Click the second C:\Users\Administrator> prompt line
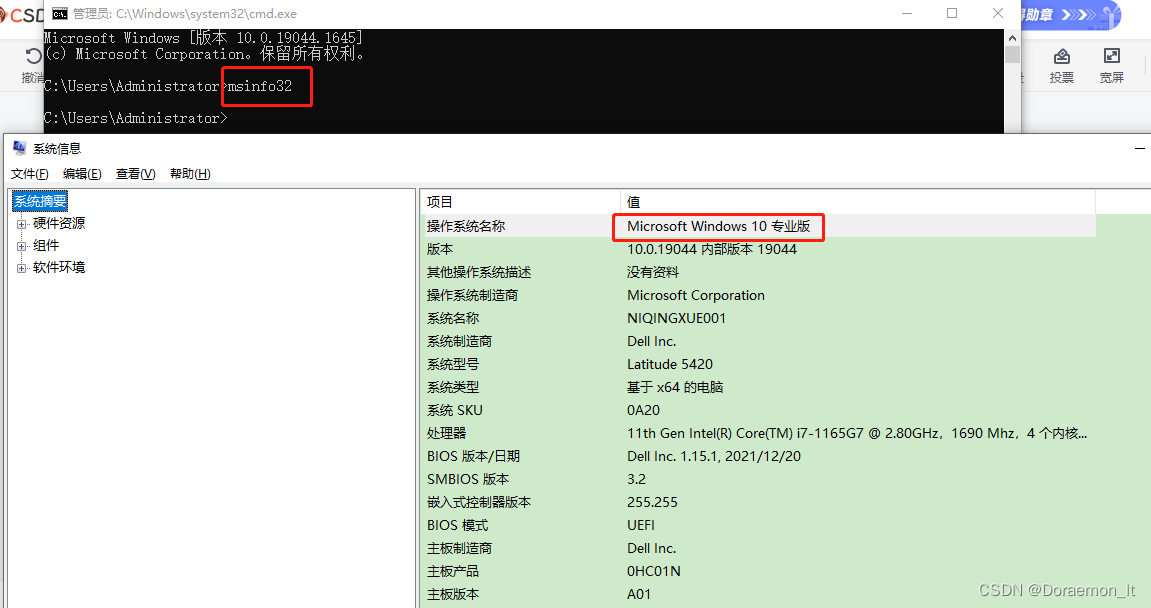 pos(136,118)
